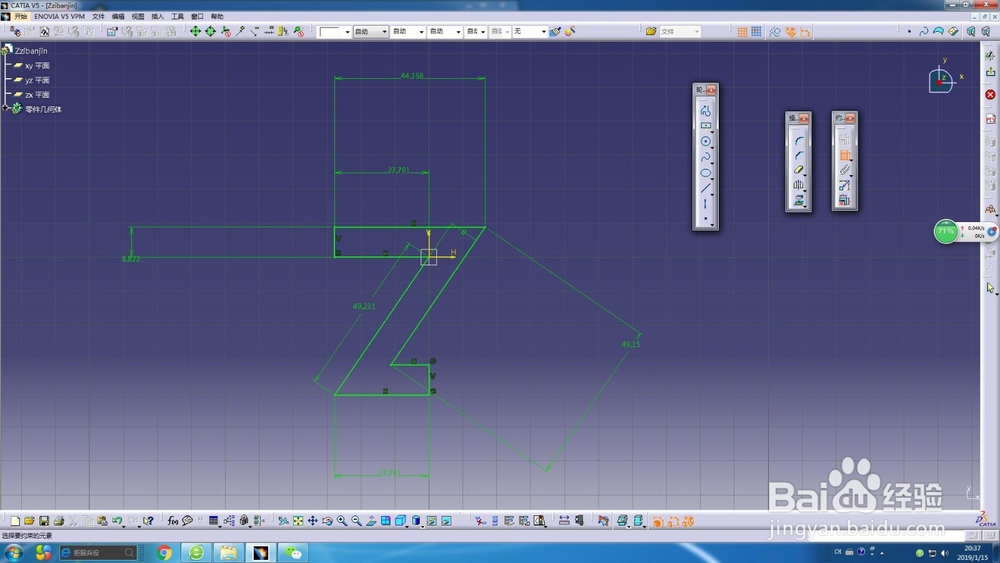Click the red cancel circle icon

990,94
